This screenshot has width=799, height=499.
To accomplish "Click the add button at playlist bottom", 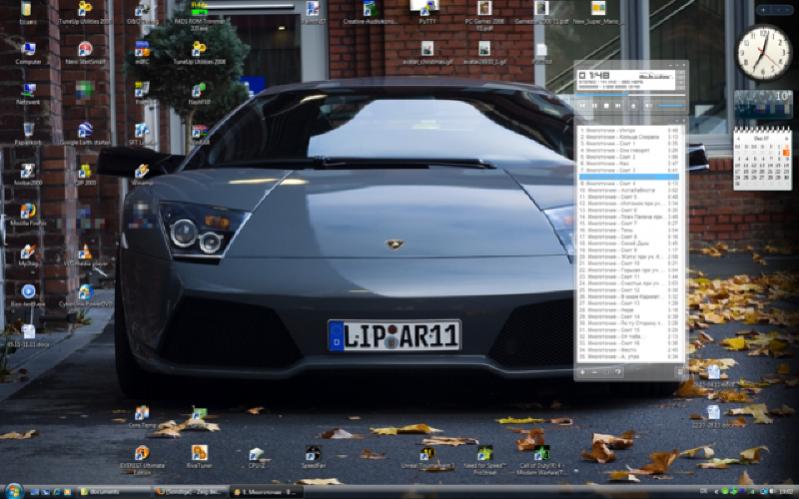I will coord(582,372).
